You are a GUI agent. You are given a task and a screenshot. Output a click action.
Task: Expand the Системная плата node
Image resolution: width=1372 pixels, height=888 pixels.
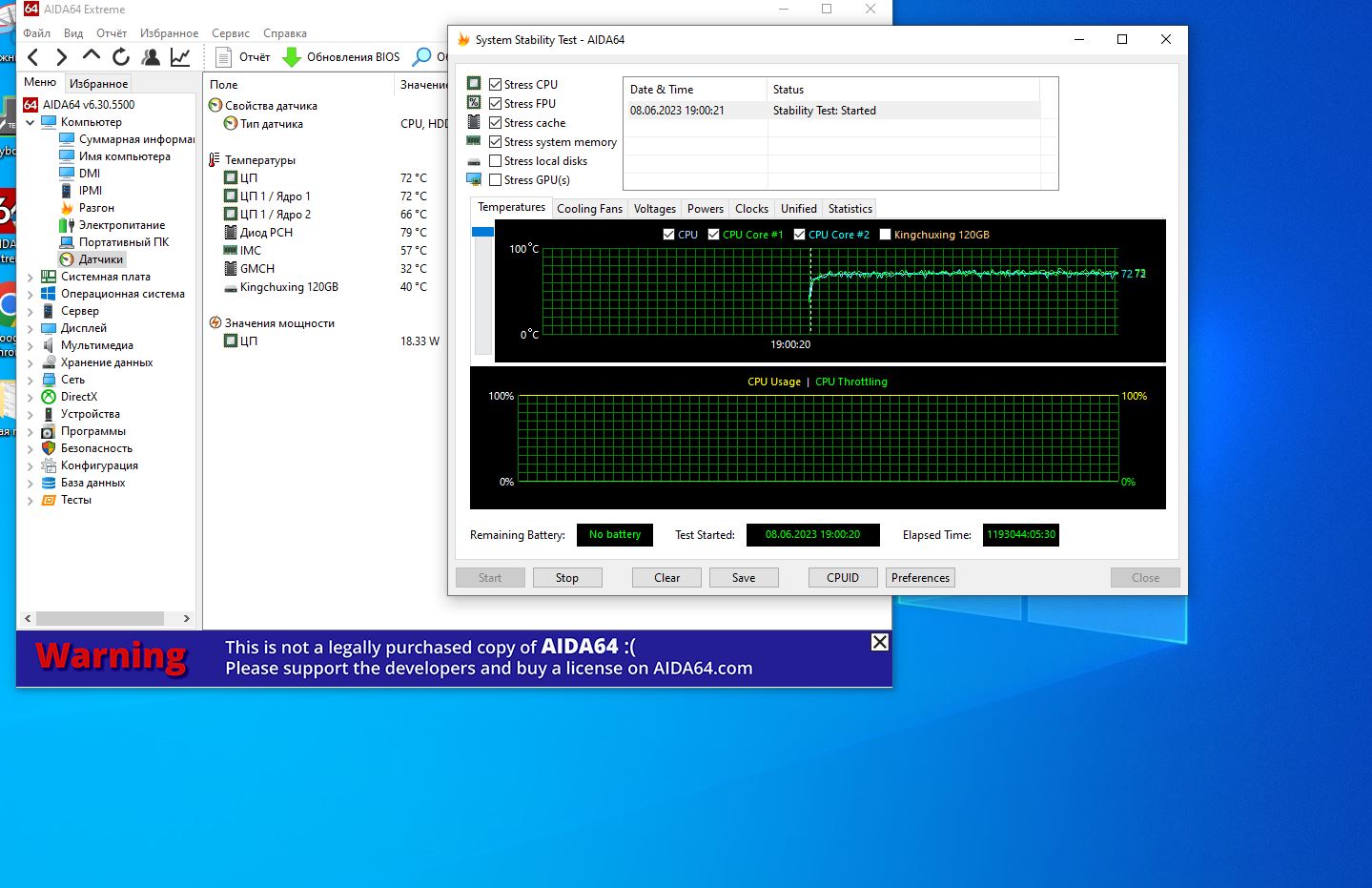[30, 277]
